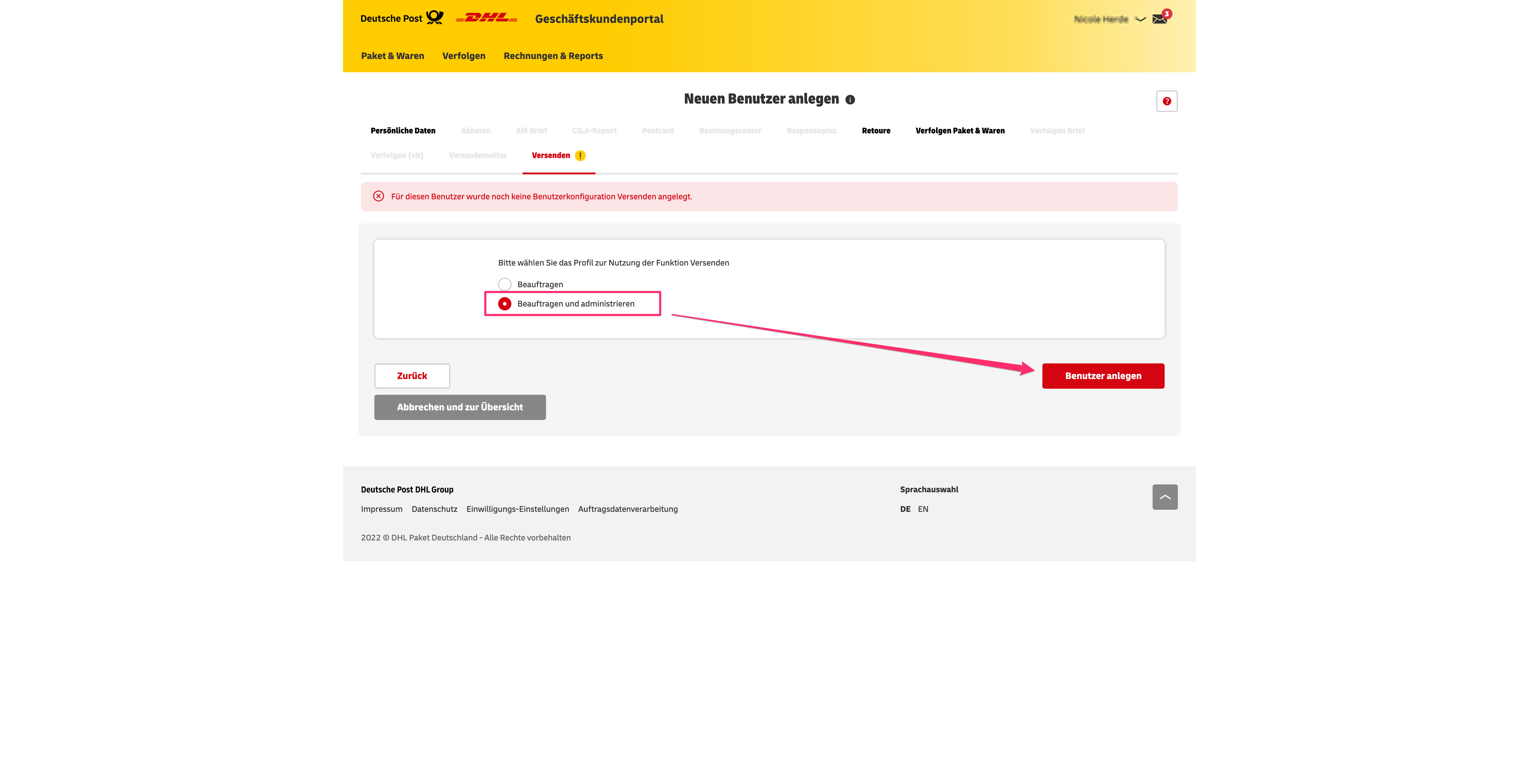The height and width of the screenshot is (784, 1539).
Task: Open the Verfolgen navigation menu
Action: pyautogui.click(x=464, y=55)
